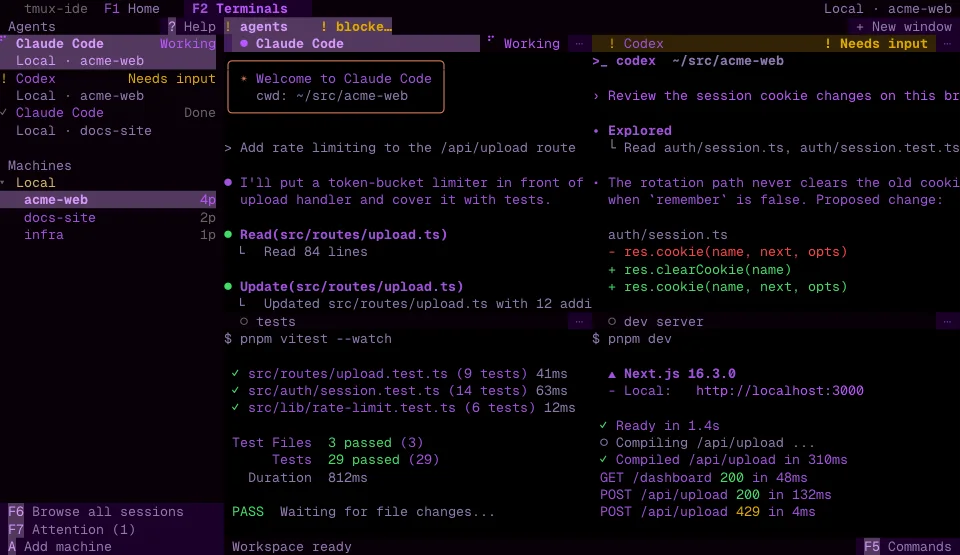Open the infra project
Viewport: 960px width, 555px height.
click(108, 235)
